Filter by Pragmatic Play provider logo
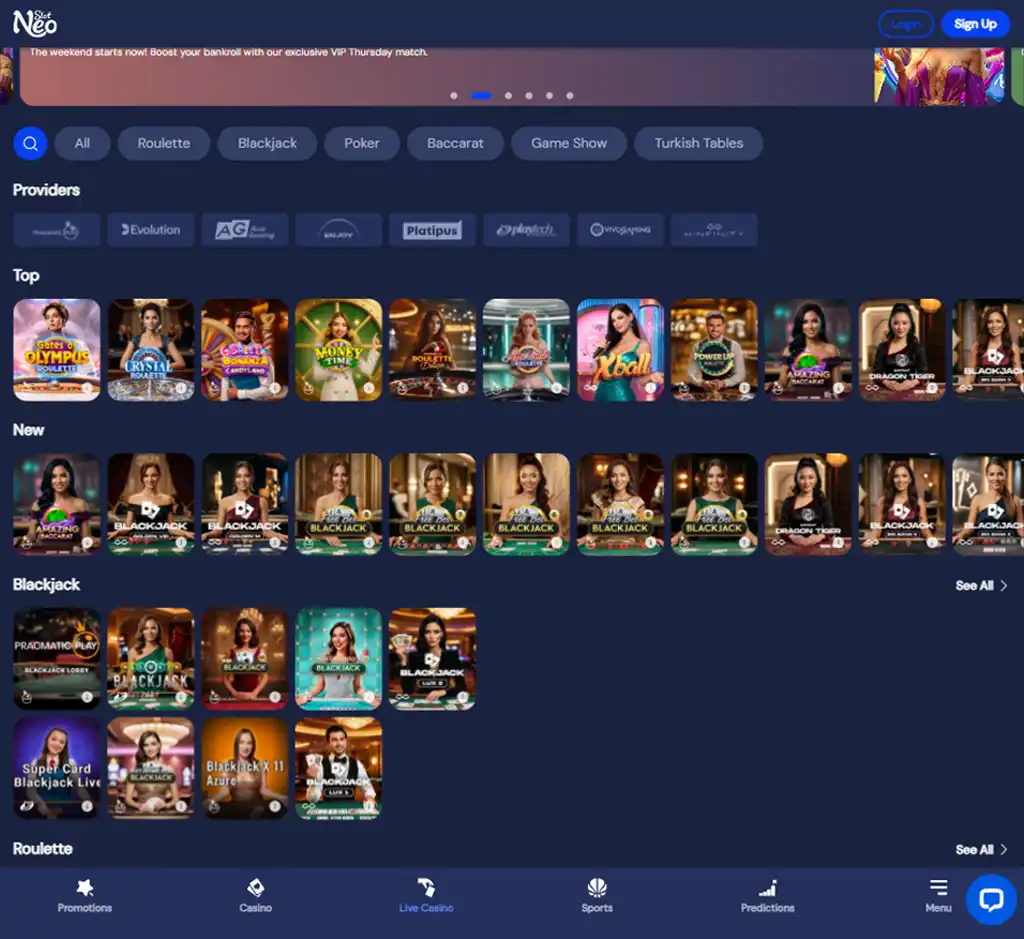 tap(57, 230)
